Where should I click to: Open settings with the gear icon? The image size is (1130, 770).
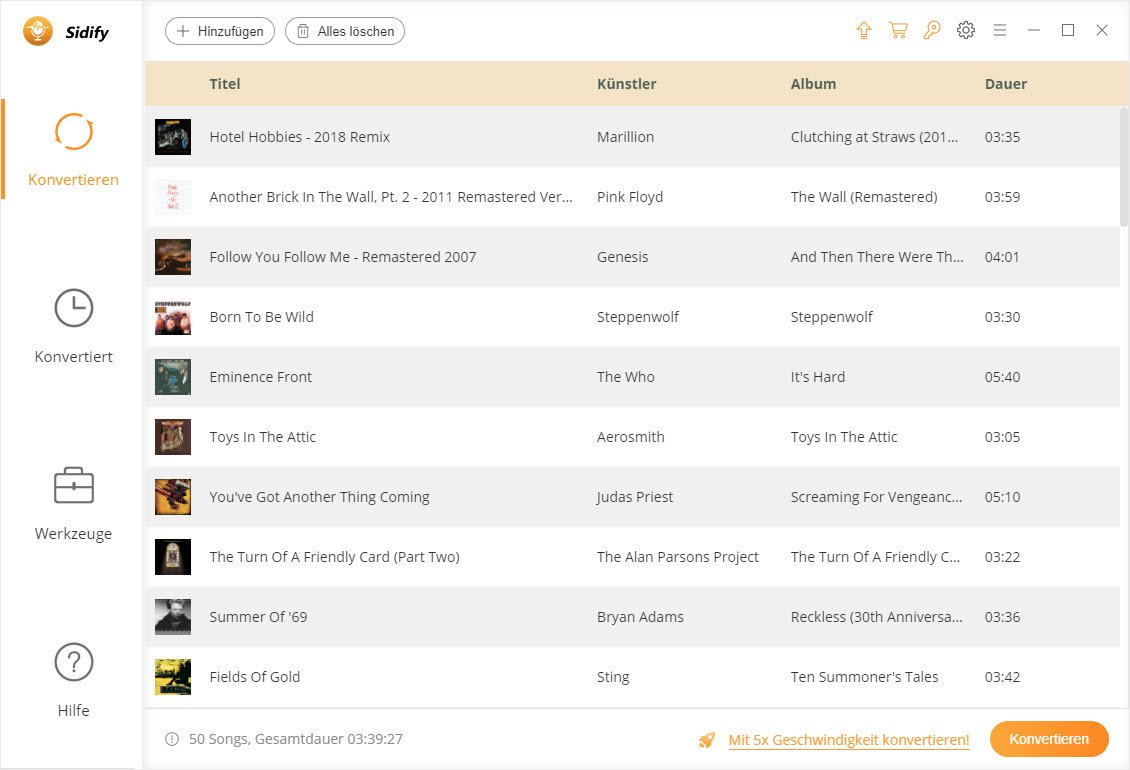coord(966,31)
